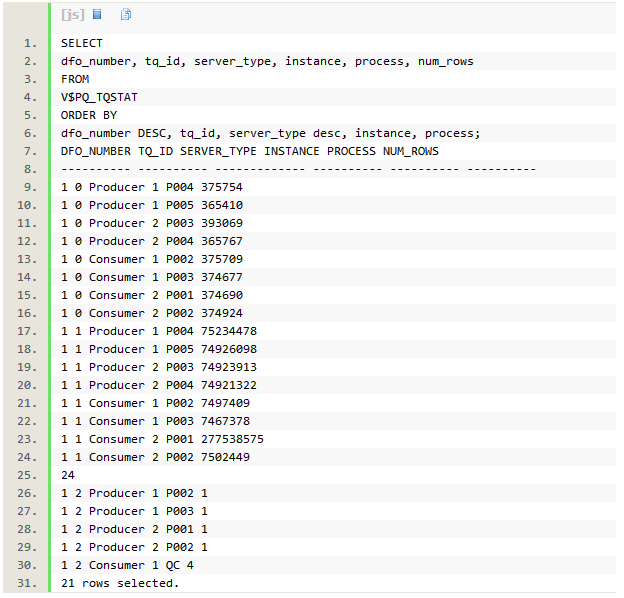This screenshot has height=598, width=624.
Task: Click the view source window icon
Action: coord(97,14)
